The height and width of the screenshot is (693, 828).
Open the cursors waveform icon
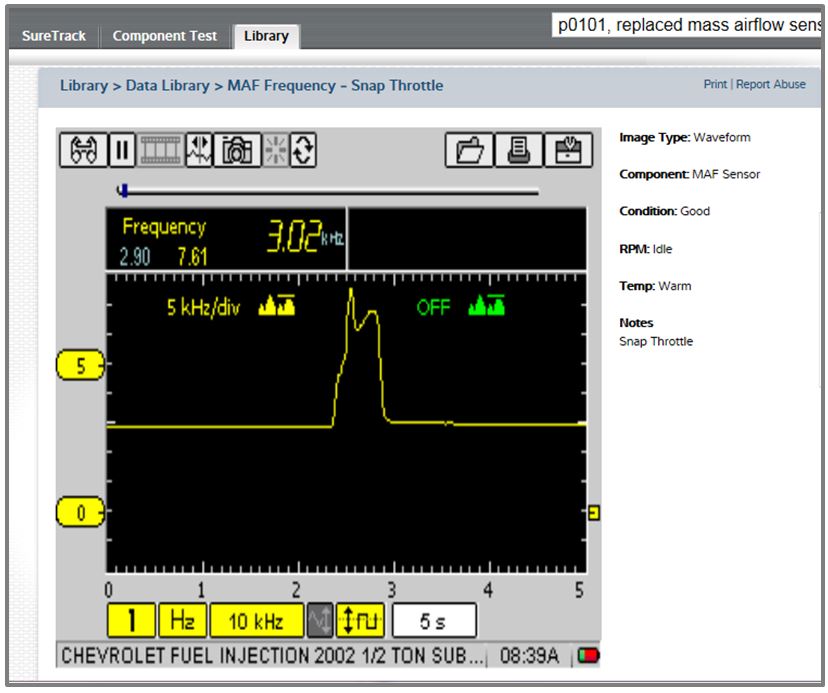click(x=199, y=151)
